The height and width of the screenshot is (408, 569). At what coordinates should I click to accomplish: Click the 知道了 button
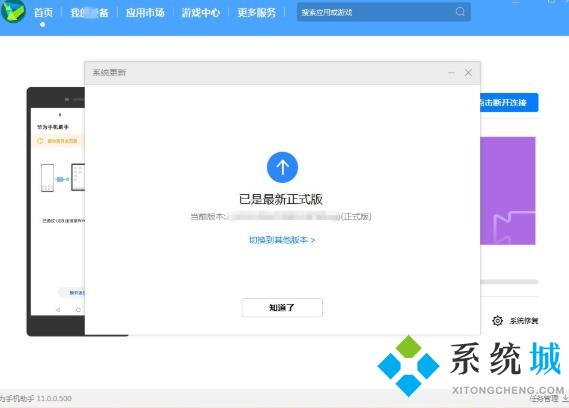282,307
